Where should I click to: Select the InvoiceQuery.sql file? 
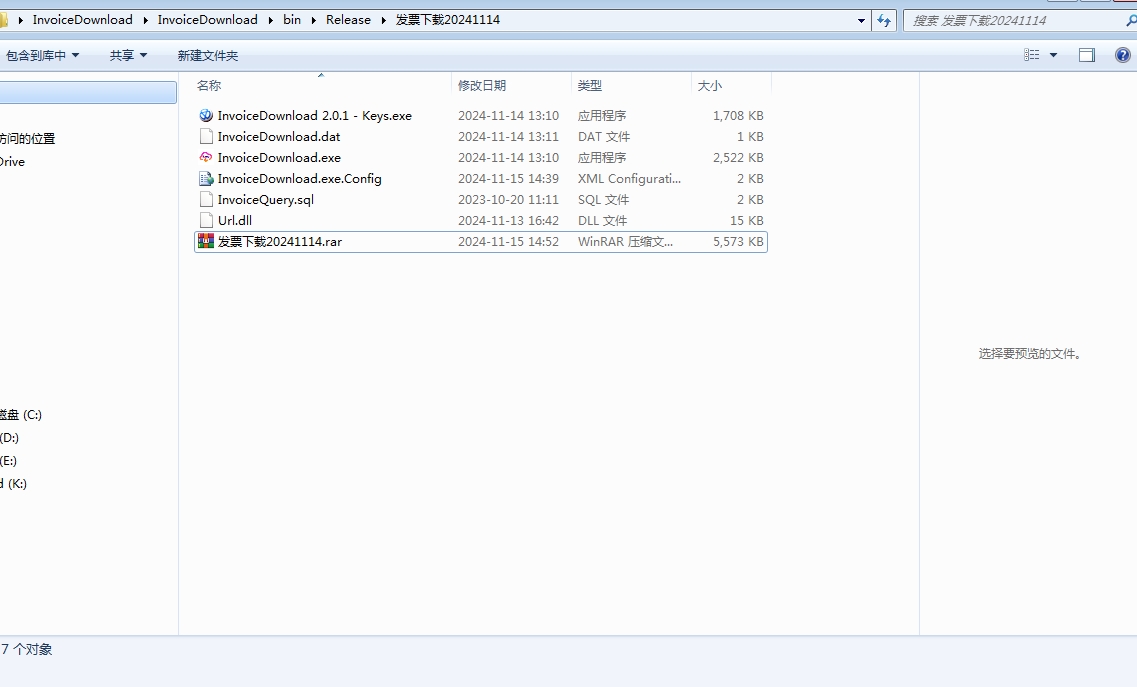coord(266,200)
